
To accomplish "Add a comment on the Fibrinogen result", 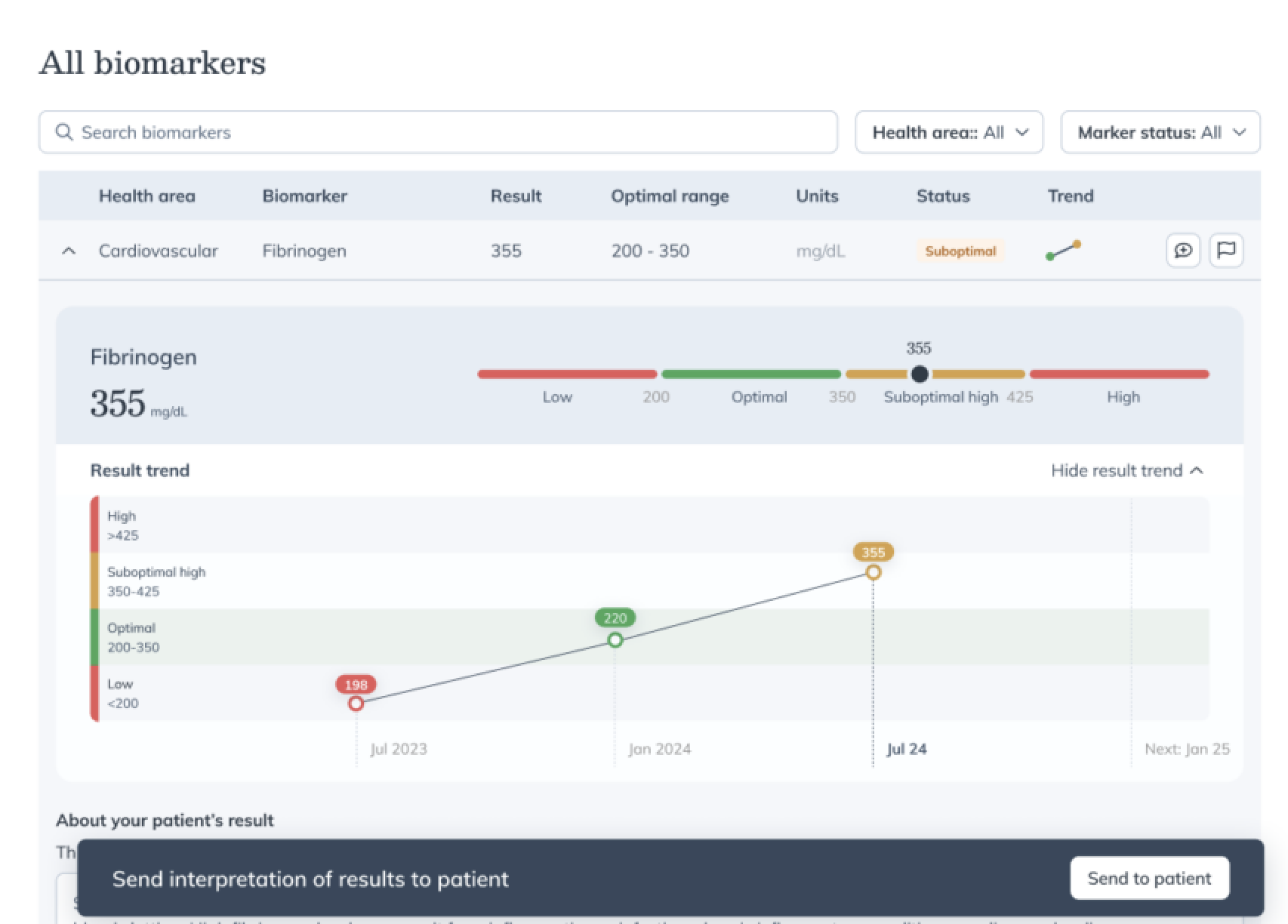I will (x=1183, y=250).
